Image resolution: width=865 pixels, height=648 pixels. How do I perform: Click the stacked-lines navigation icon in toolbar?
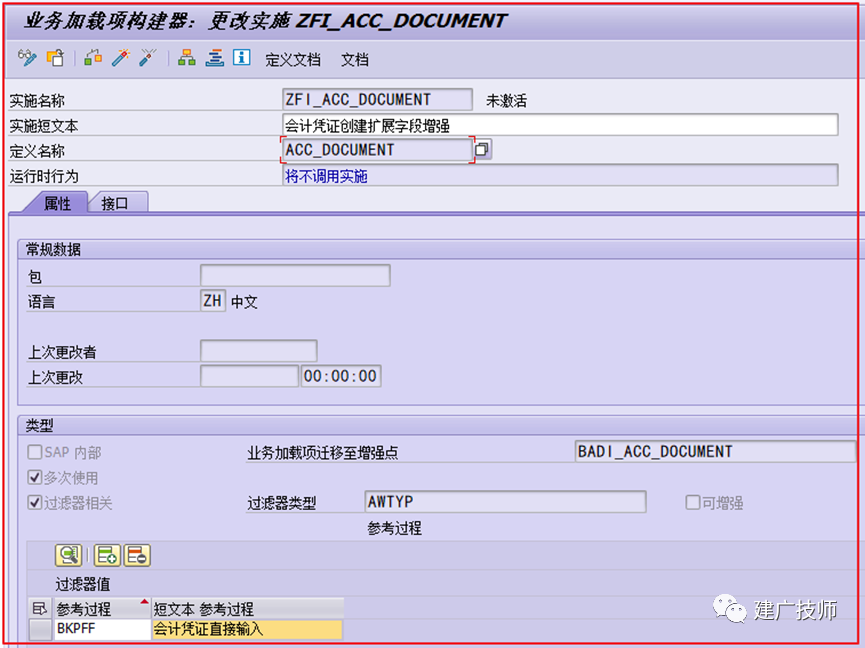pyautogui.click(x=215, y=57)
